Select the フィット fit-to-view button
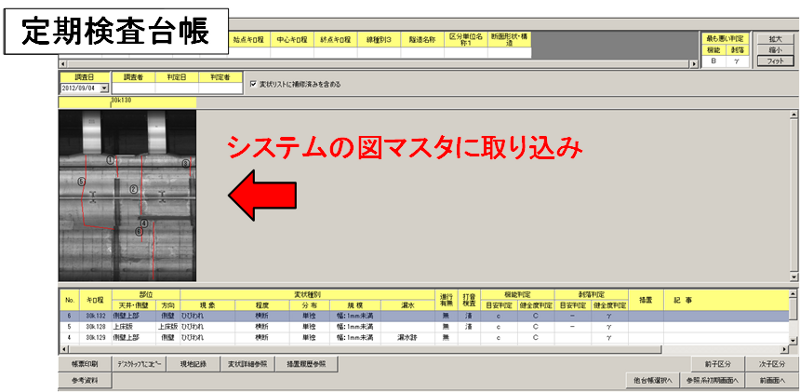Viewport: 800px width, 392px height. coord(774,61)
